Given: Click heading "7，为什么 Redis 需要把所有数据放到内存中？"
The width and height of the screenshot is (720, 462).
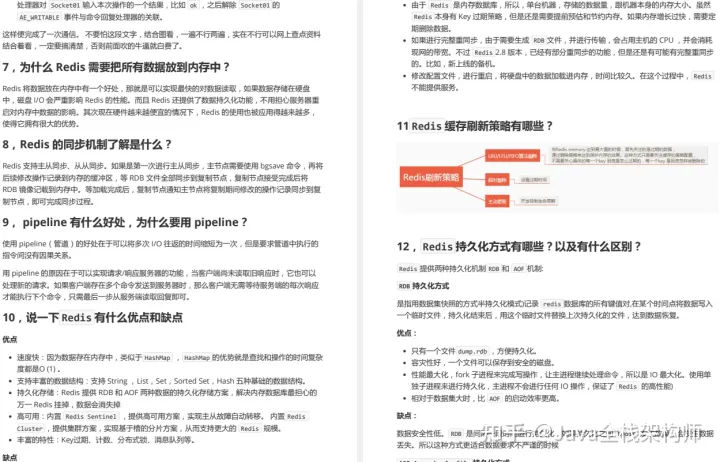Looking at the screenshot, I should tap(116, 67).
